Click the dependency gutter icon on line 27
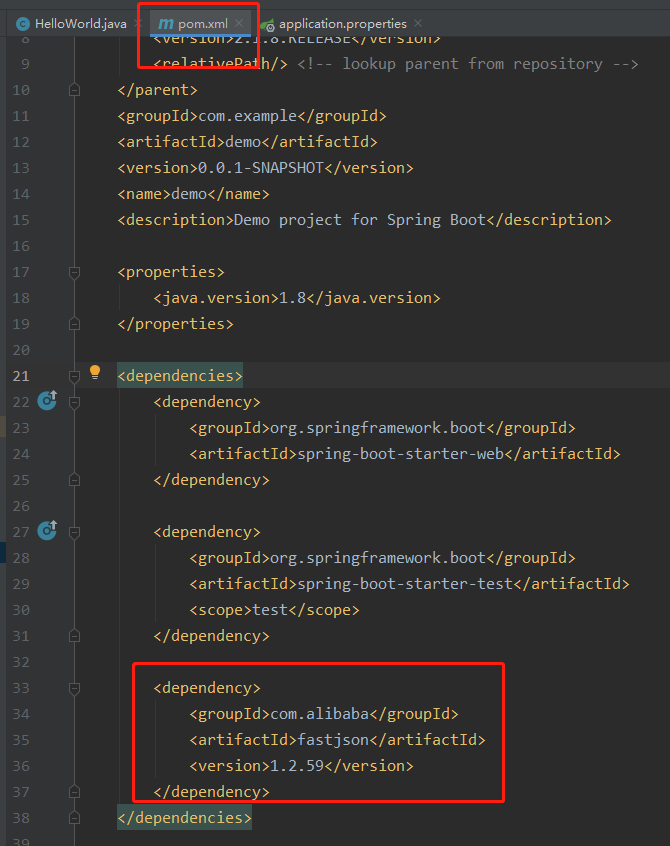 pyautogui.click(x=47, y=530)
